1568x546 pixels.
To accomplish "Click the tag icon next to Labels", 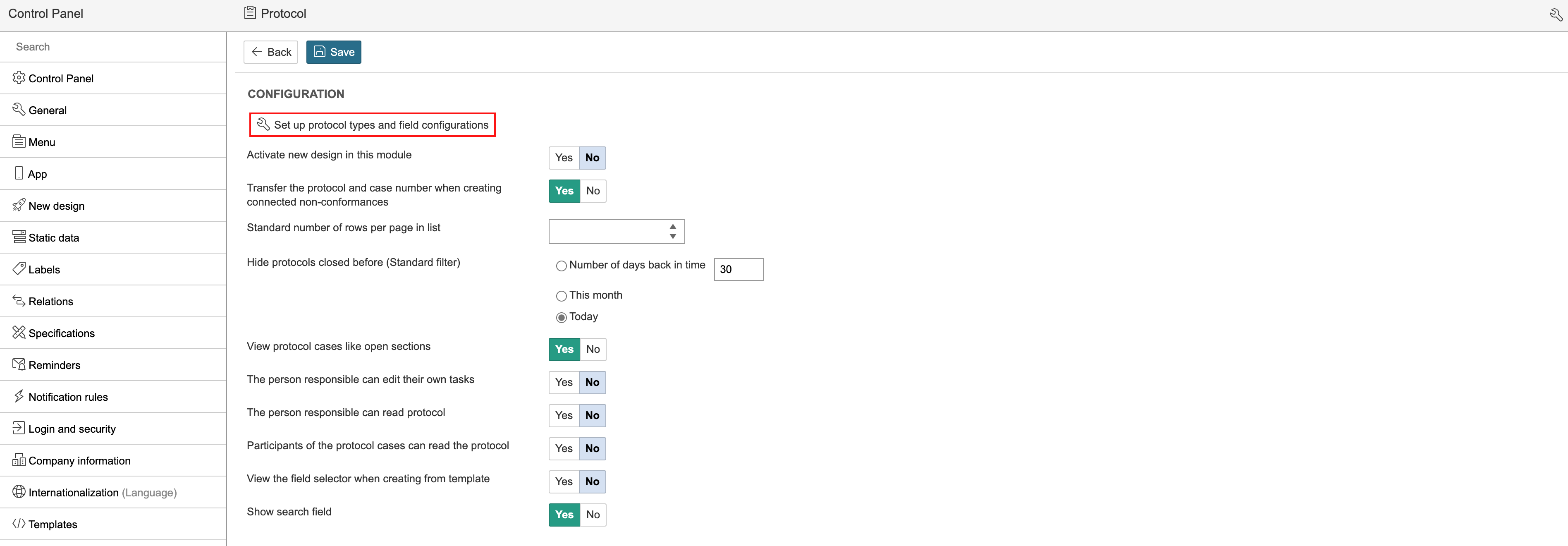I will [x=19, y=269].
